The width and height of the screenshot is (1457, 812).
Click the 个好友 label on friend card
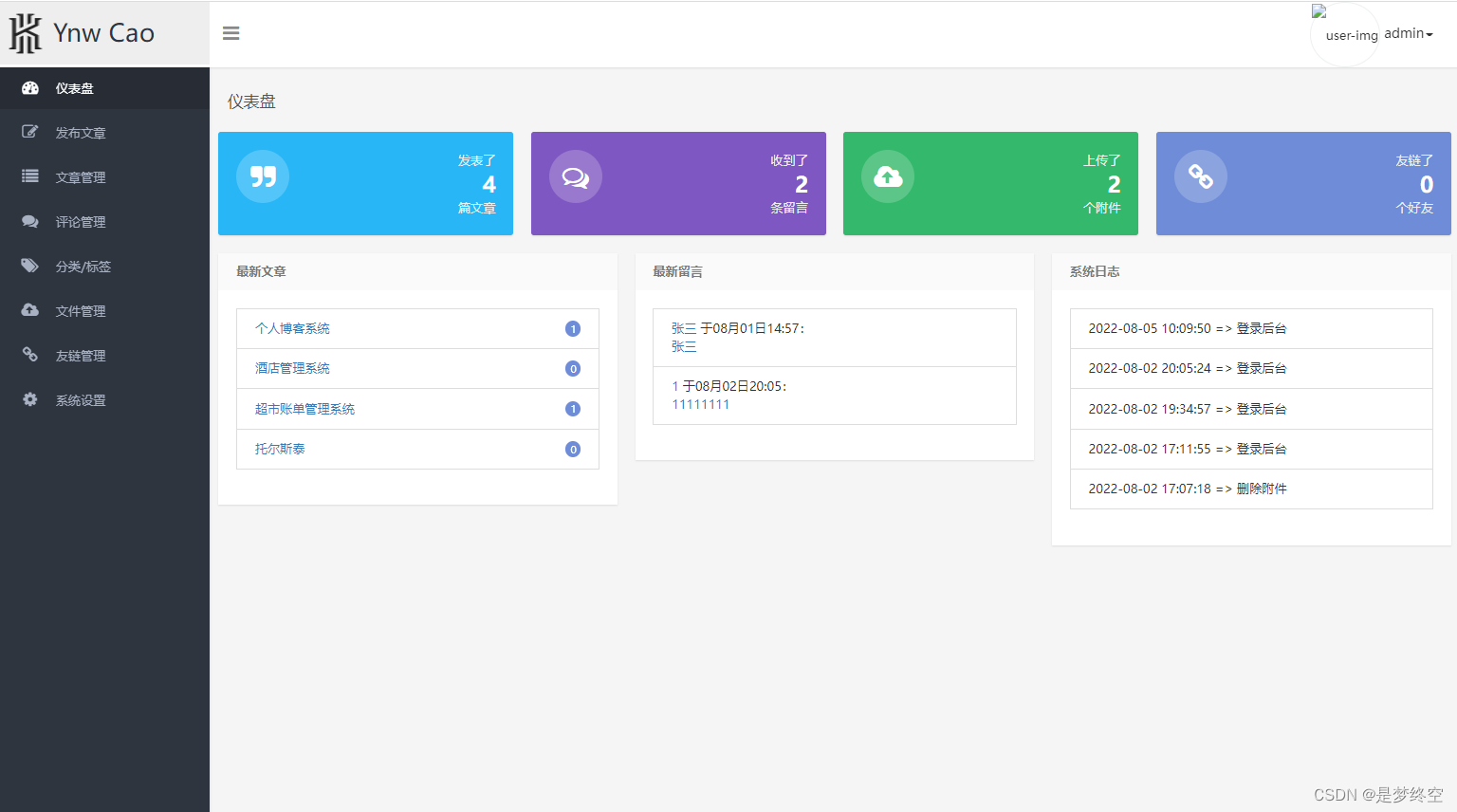point(1414,208)
